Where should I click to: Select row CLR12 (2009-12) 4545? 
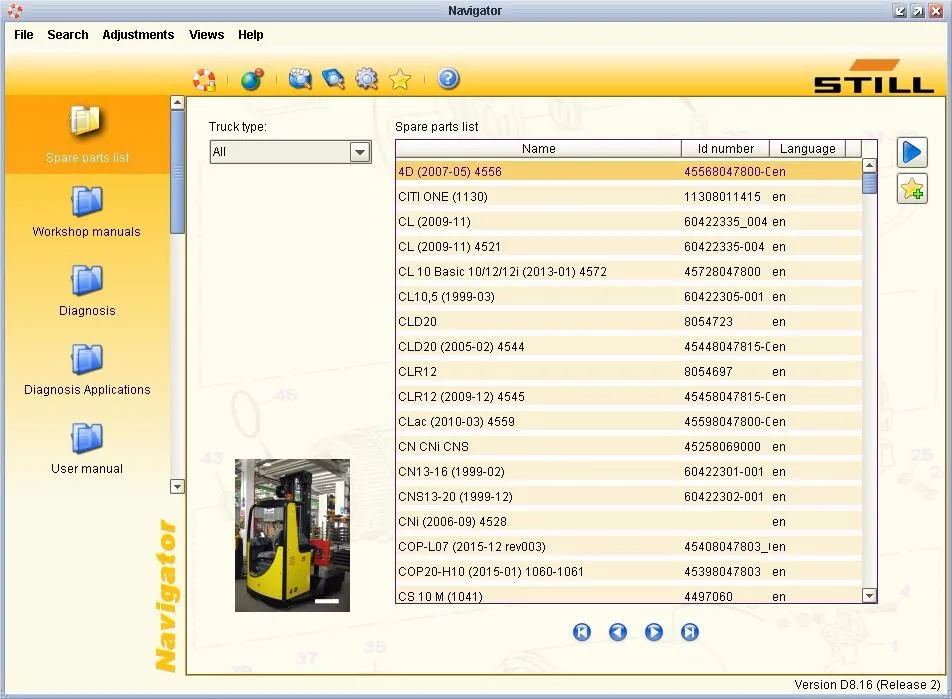pyautogui.click(x=628, y=397)
